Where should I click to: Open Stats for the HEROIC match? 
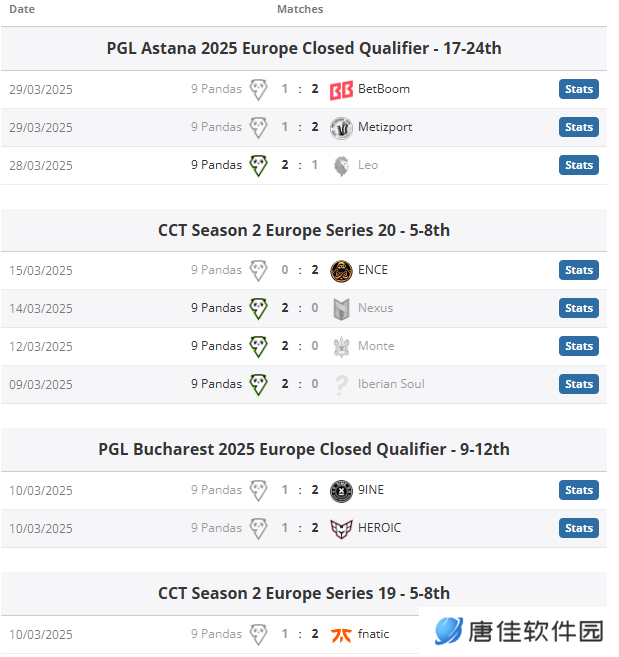pyautogui.click(x=578, y=528)
